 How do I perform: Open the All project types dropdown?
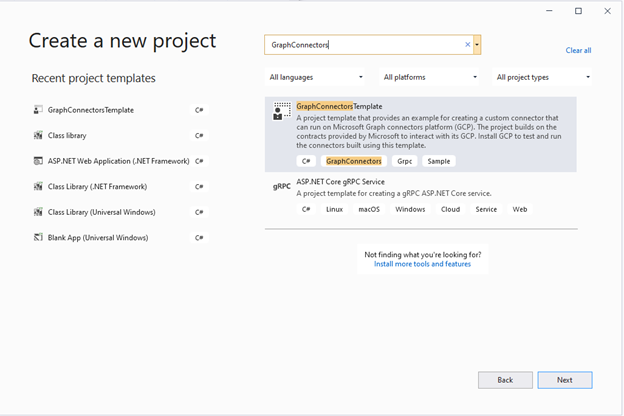[x=543, y=77]
